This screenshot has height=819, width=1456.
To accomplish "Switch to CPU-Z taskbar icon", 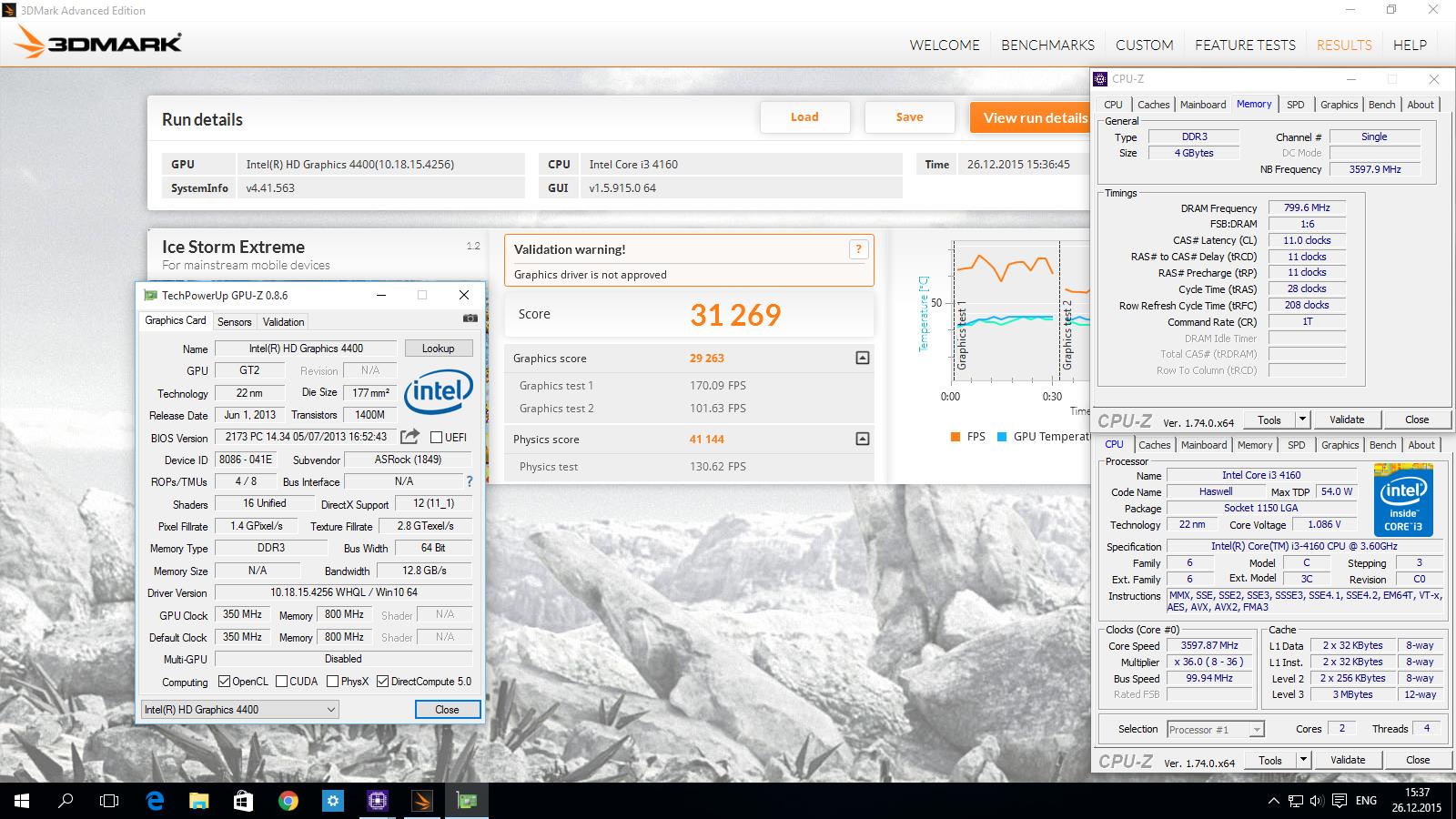I will 377,801.
